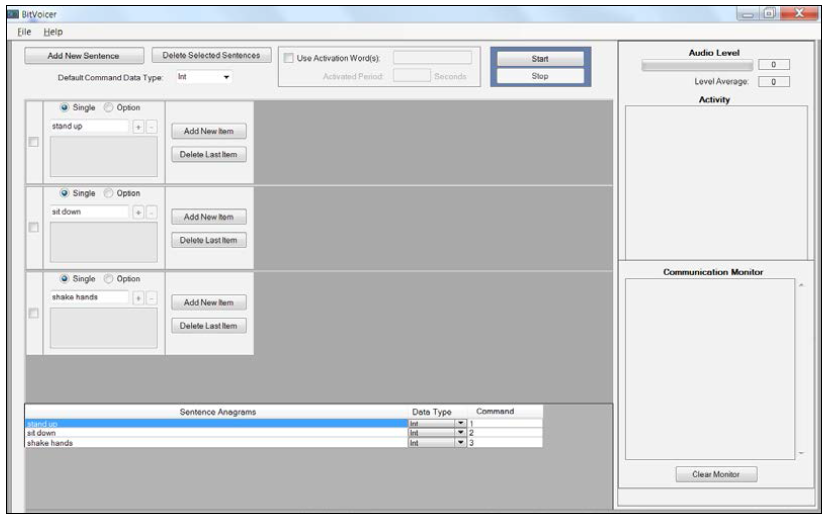Screen dimensions: 831x526
Task: Open Data Type dropdown for 'shake hands' row
Action: click(x=461, y=442)
